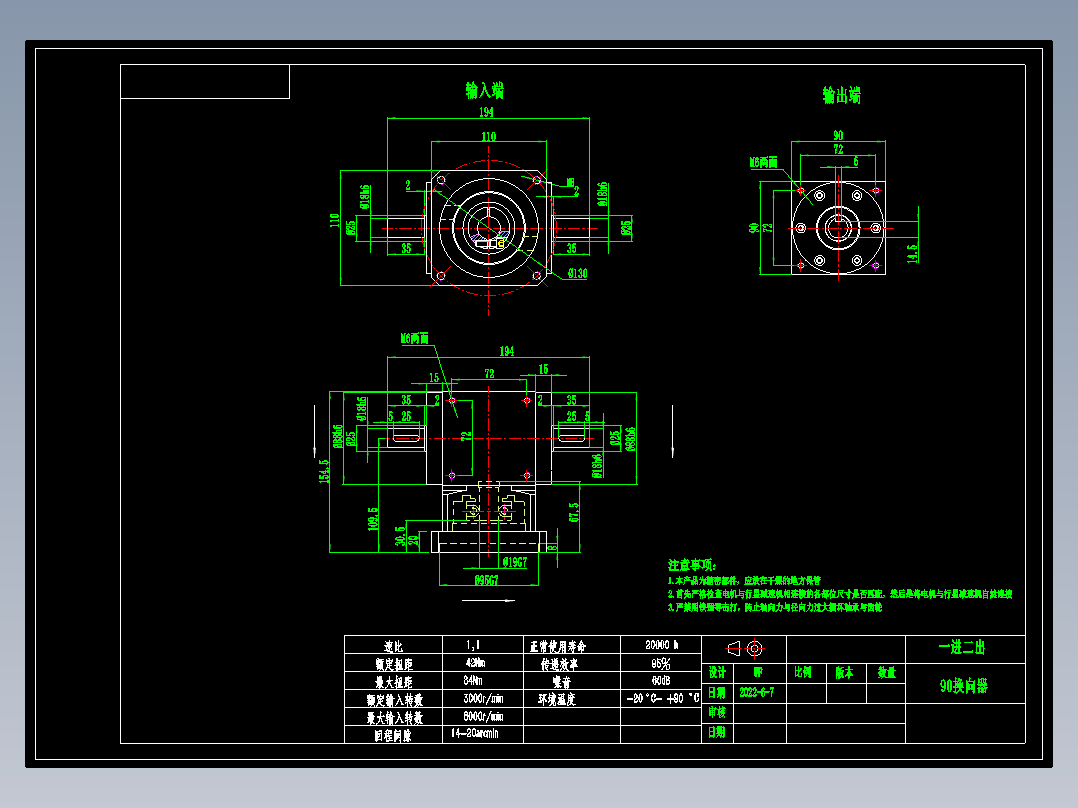The width and height of the screenshot is (1078, 808).
Task: Click the 90换向器 drawing title
Action: point(964,686)
